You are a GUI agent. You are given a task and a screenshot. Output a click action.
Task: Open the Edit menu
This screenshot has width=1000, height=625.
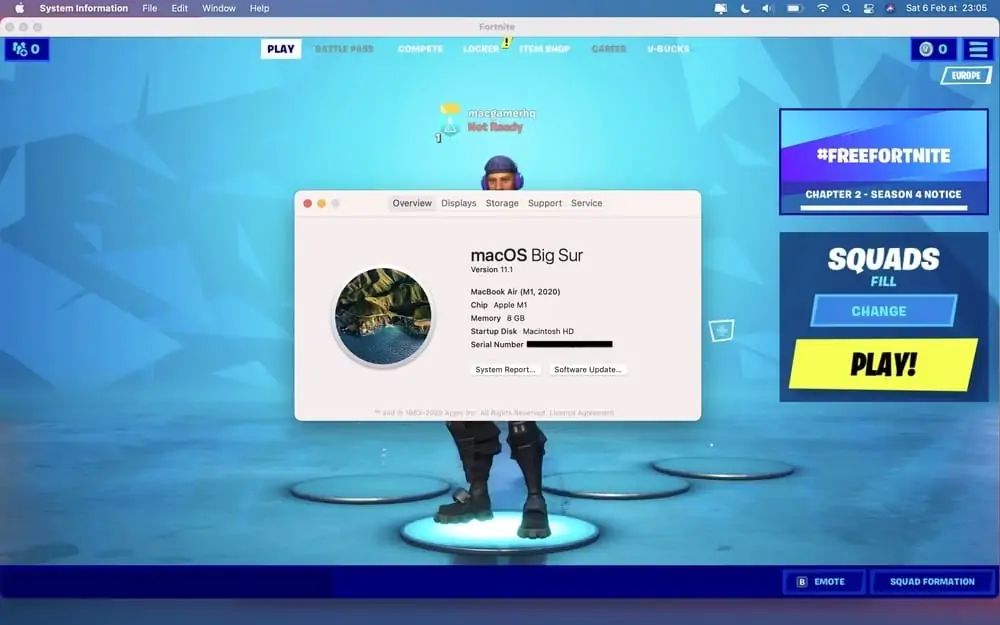click(180, 8)
